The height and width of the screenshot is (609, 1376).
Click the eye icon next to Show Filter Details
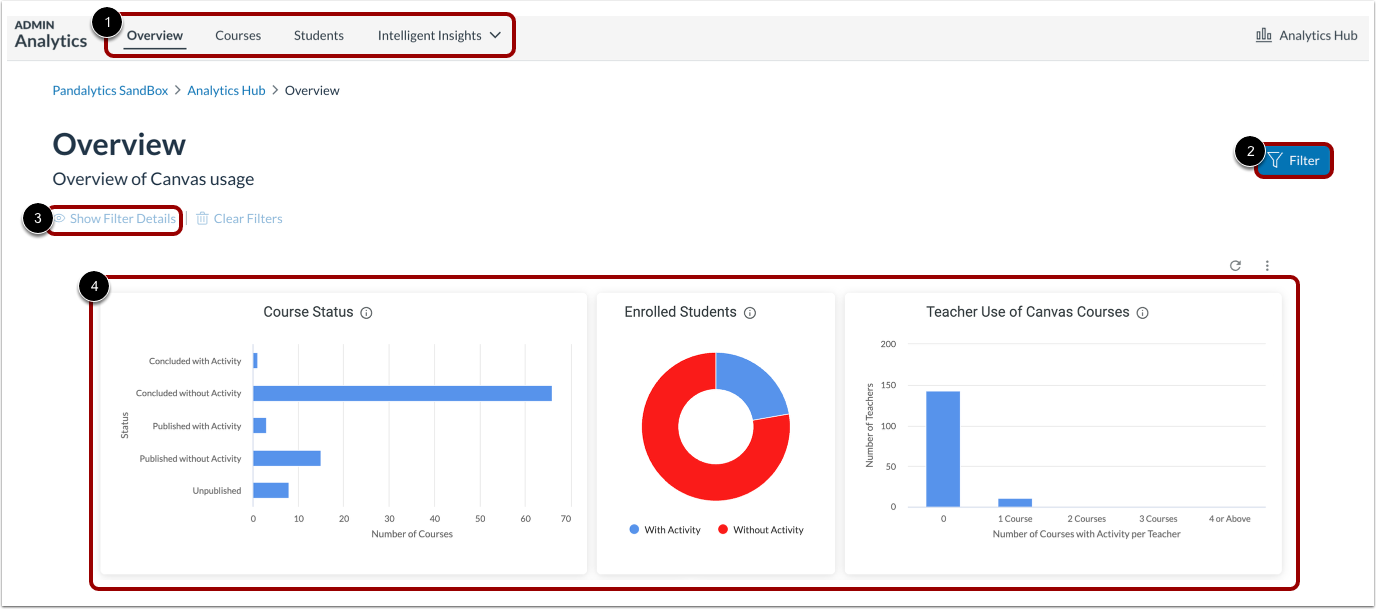pyautogui.click(x=60, y=218)
